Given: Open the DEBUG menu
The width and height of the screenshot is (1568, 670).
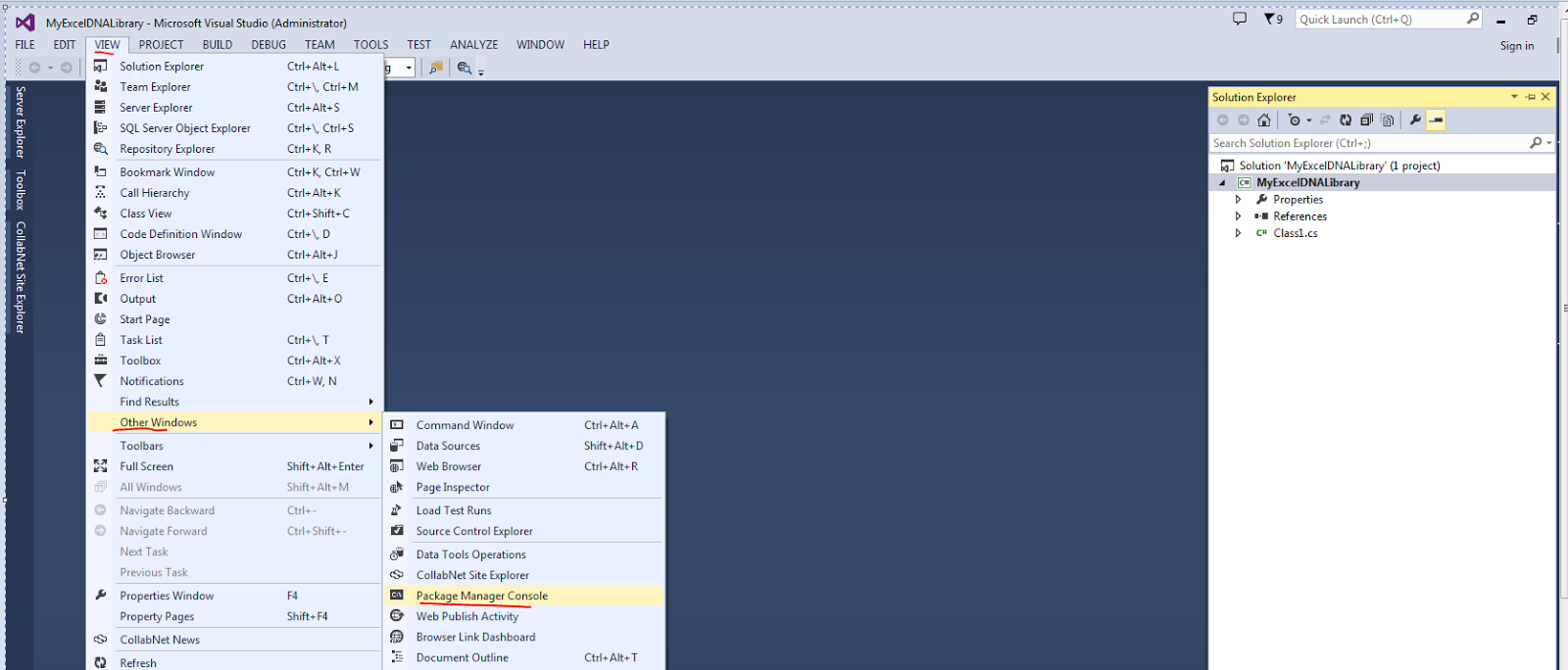Looking at the screenshot, I should tap(269, 45).
